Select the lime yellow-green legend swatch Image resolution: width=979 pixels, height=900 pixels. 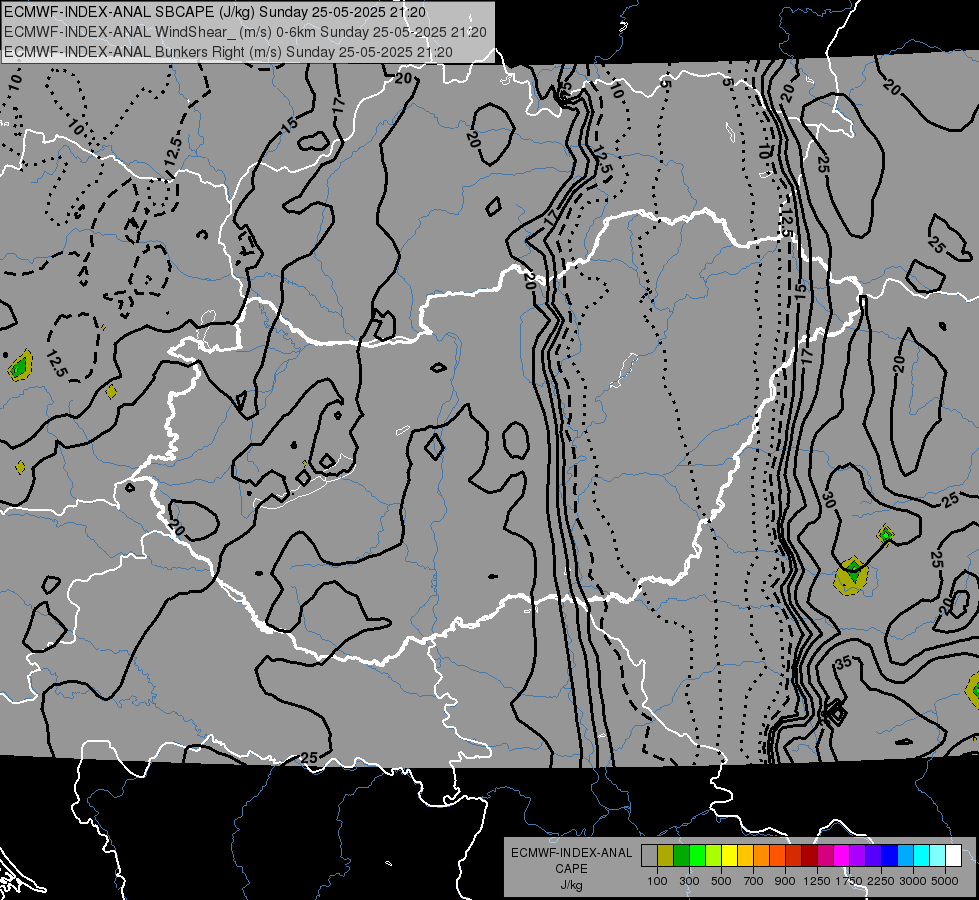pyautogui.click(x=714, y=855)
